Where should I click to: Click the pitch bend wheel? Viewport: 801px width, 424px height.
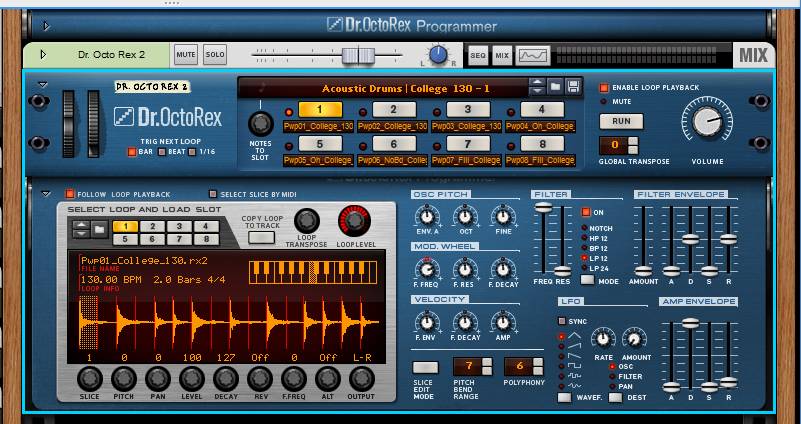[68, 124]
